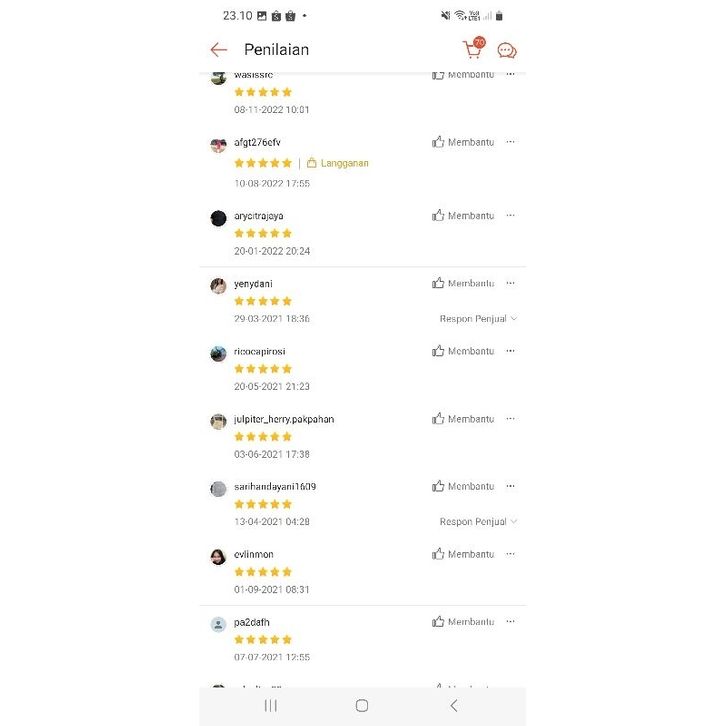
Task: Open more options for afgt276cfv's review
Action: 510,142
